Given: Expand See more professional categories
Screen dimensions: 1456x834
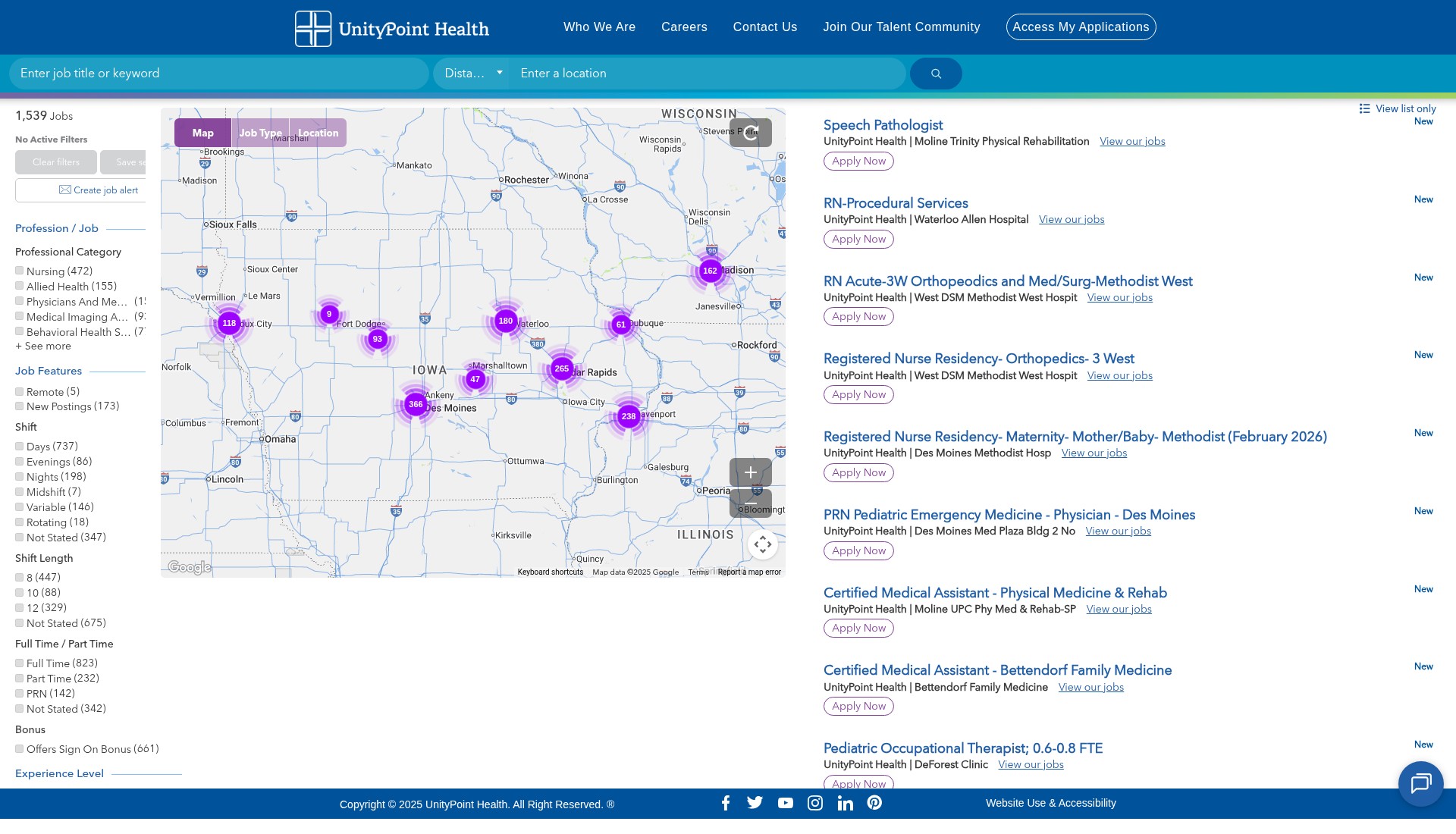Looking at the screenshot, I should point(43,346).
